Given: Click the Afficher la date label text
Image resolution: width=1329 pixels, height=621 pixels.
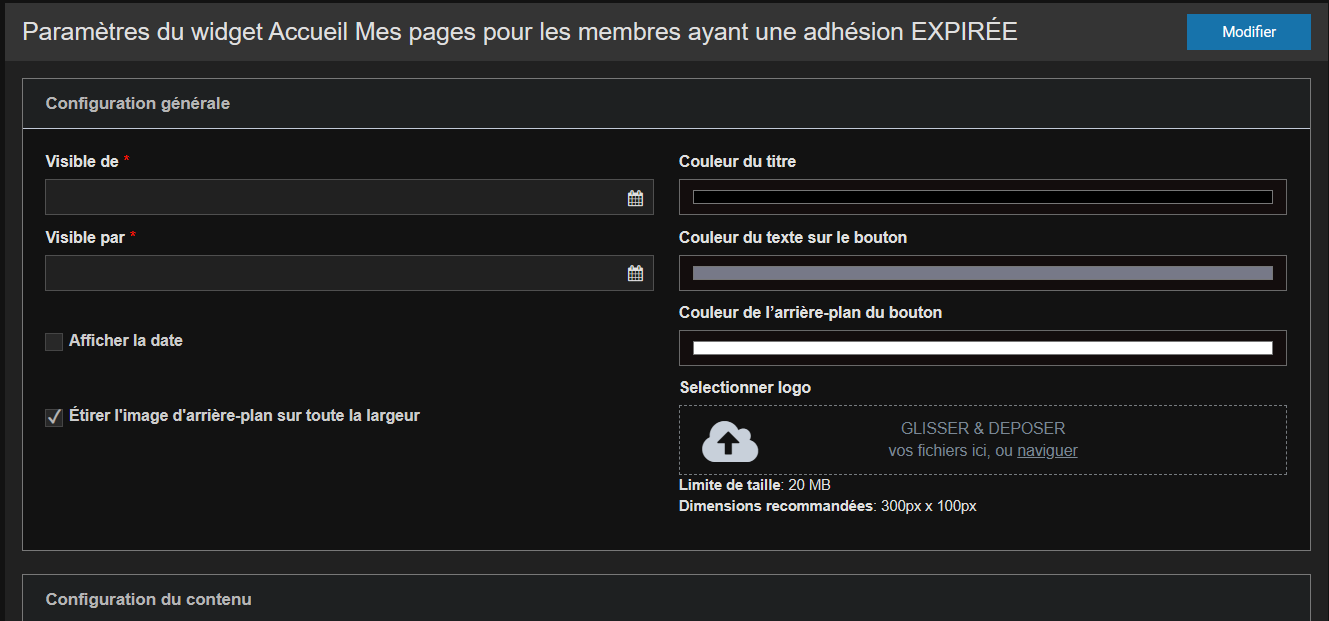Looking at the screenshot, I should 126,341.
